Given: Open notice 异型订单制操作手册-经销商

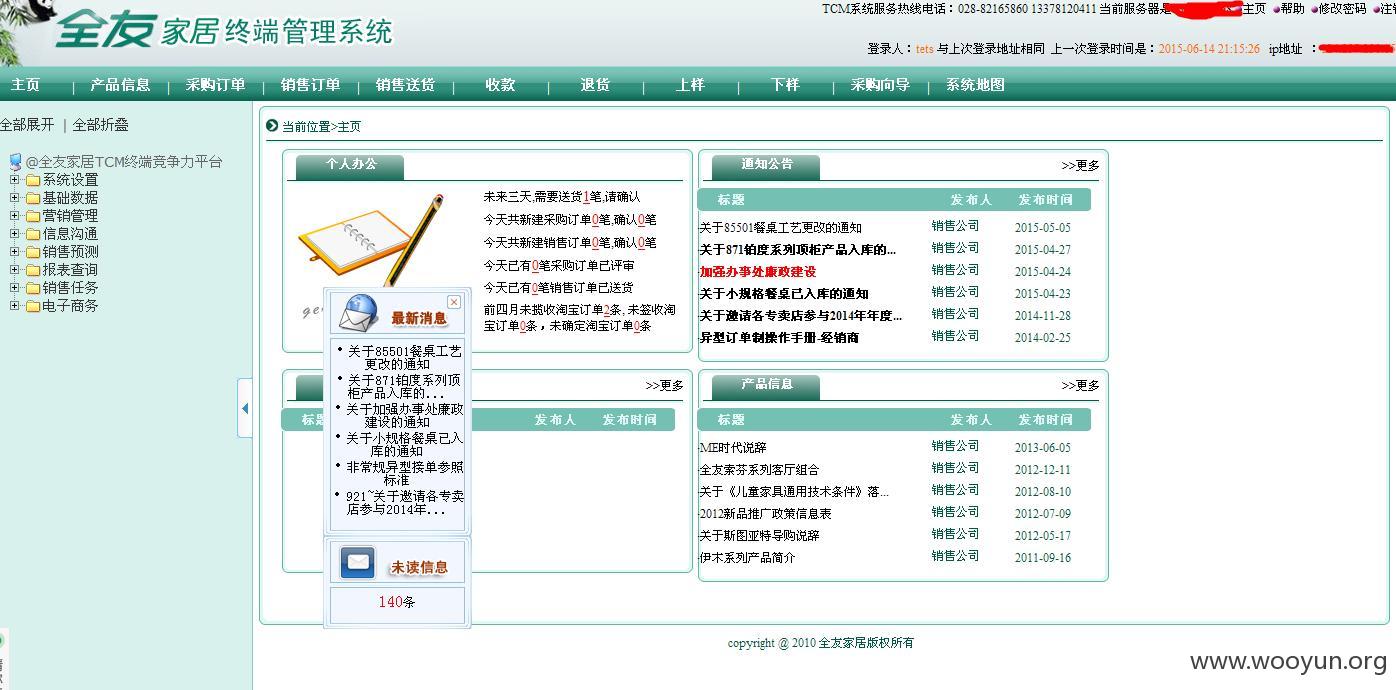Looking at the screenshot, I should [x=778, y=338].
